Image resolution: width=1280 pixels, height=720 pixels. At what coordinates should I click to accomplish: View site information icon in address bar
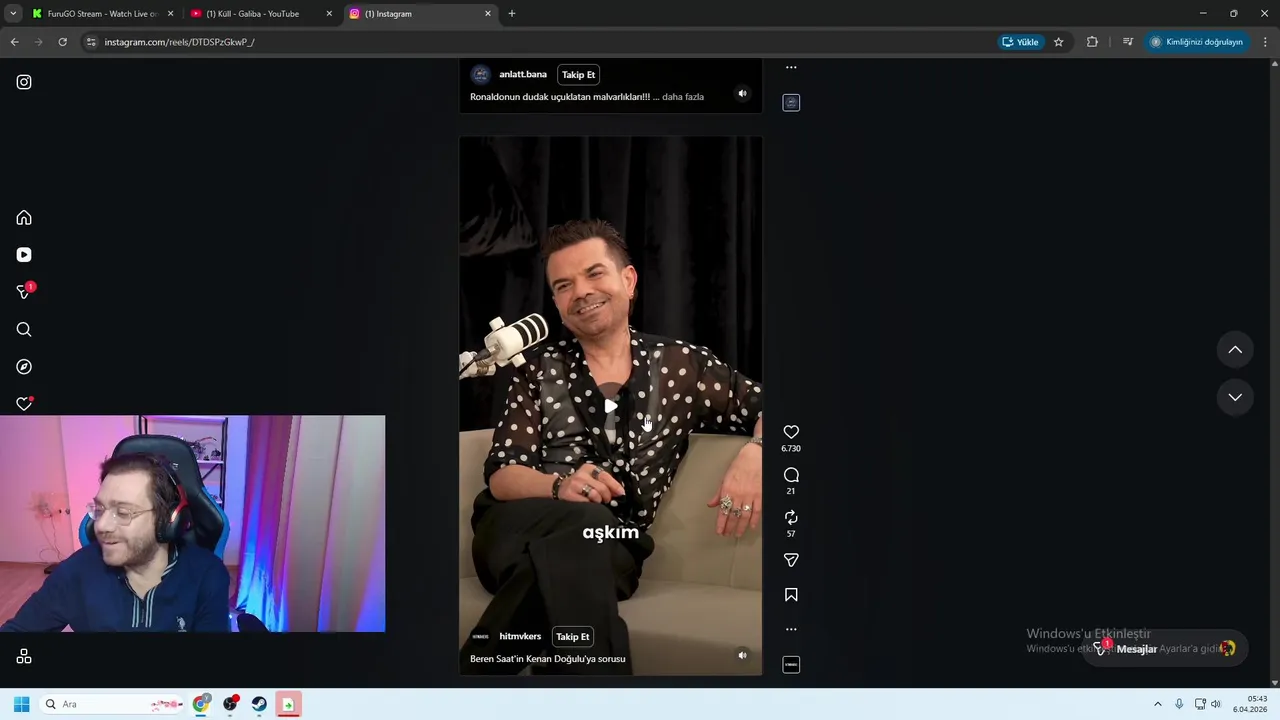pyautogui.click(x=91, y=42)
